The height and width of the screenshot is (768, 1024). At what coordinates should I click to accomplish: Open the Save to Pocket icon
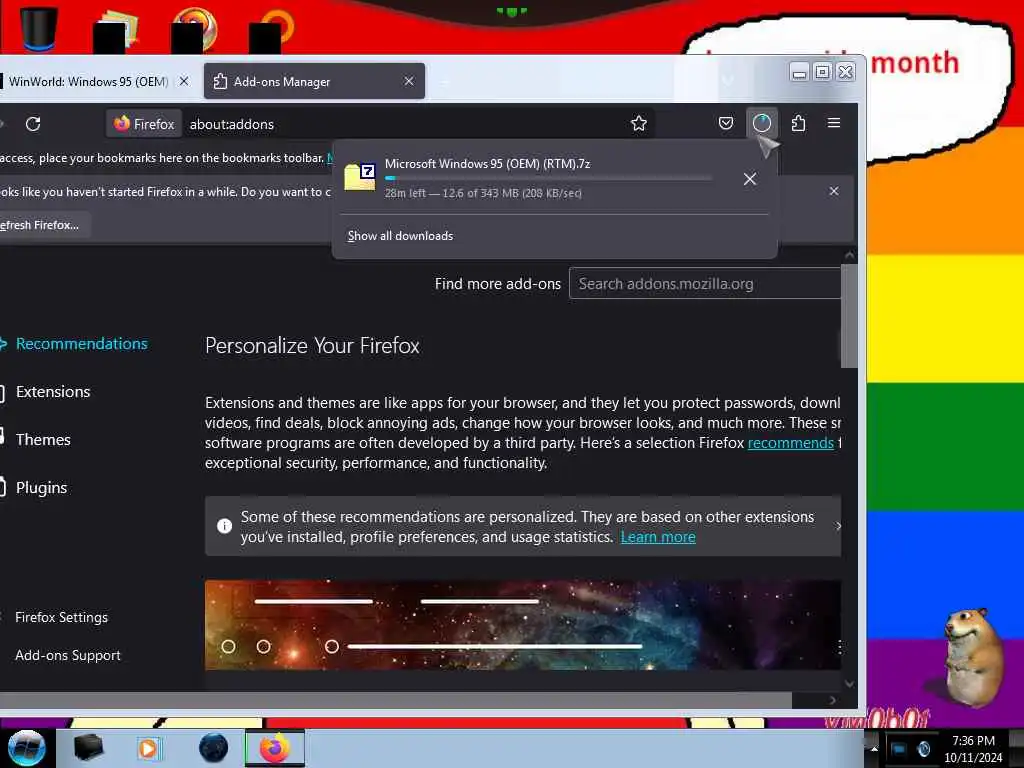[x=726, y=123]
